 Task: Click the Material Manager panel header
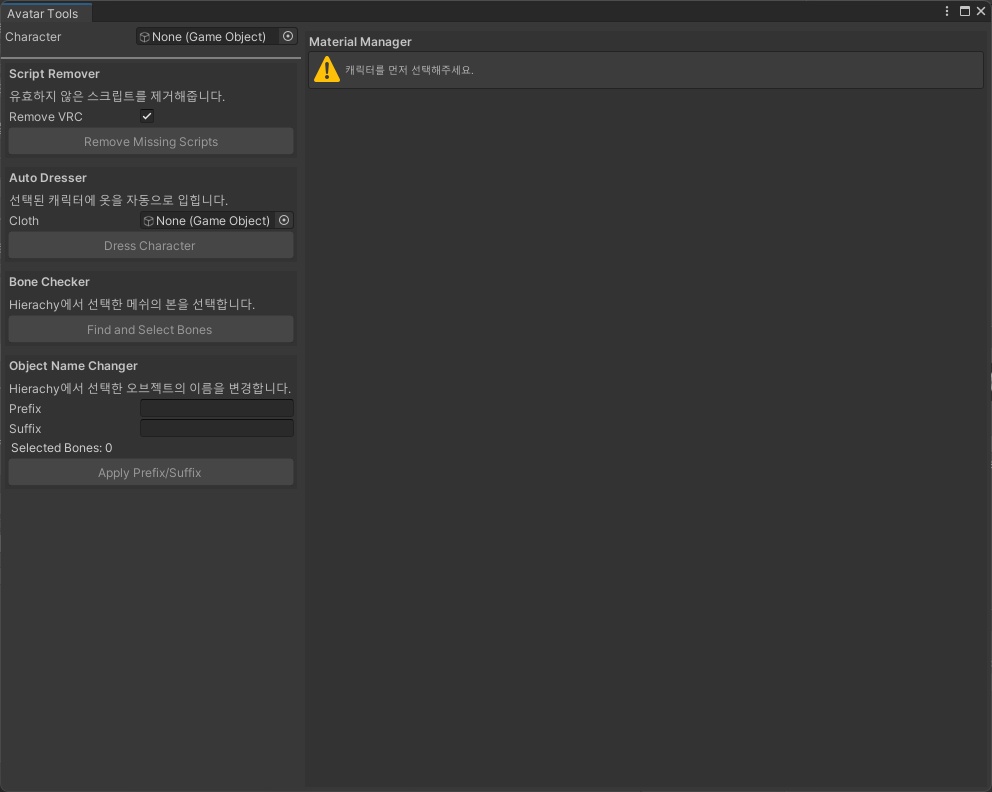(x=360, y=42)
